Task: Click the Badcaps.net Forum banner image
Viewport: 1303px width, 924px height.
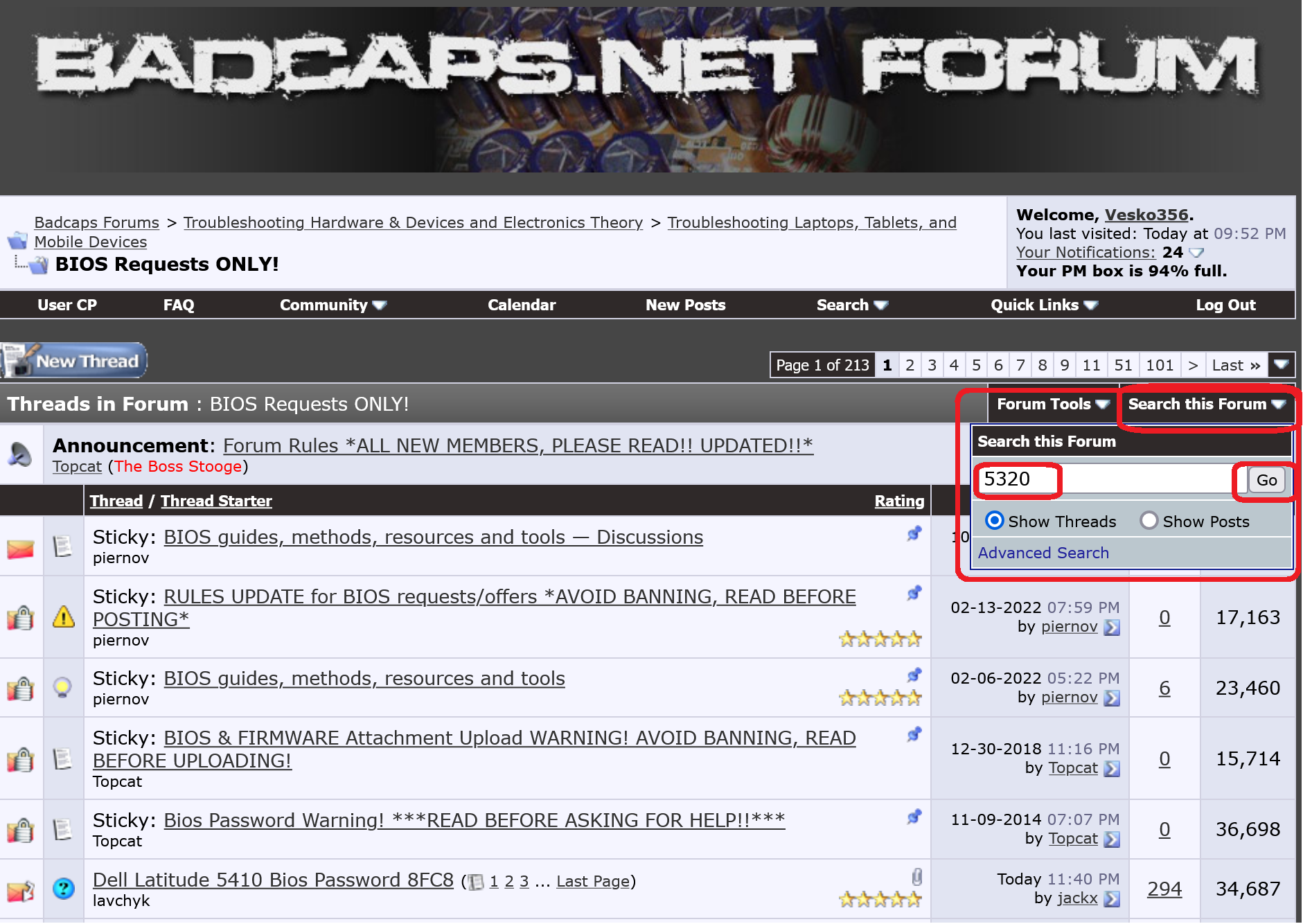Action: (x=648, y=90)
